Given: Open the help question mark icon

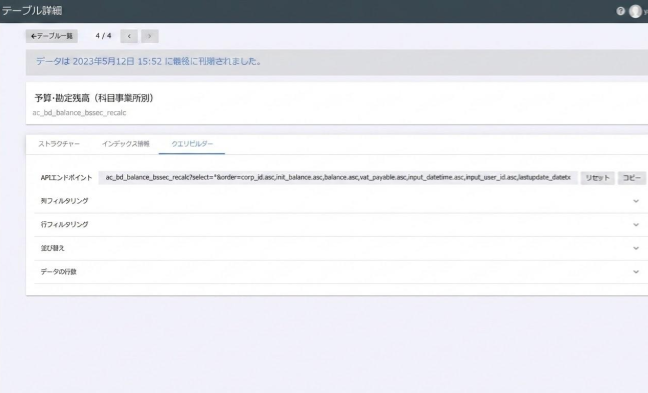Looking at the screenshot, I should click(x=620, y=11).
